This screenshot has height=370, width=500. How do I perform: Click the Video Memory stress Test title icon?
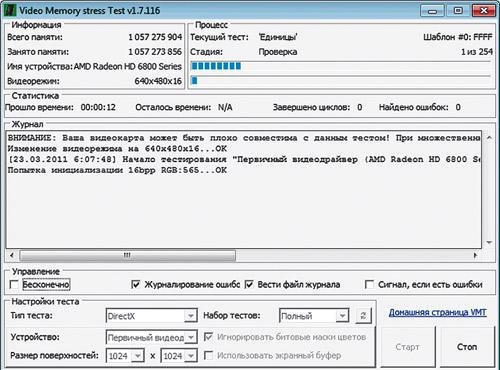click(x=10, y=10)
